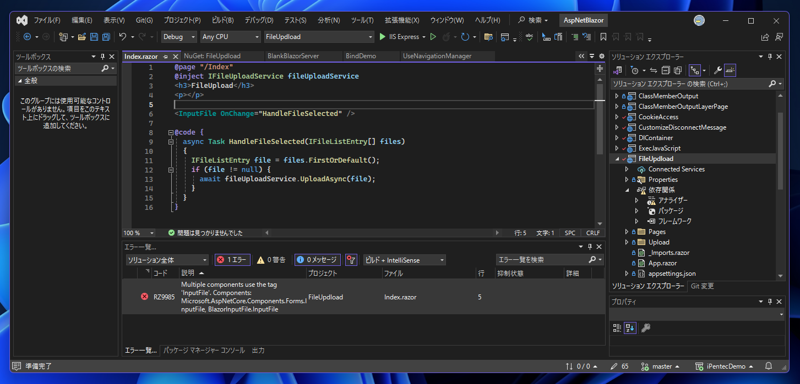Click Collapse All icon in Solution Explorer

click(x=666, y=70)
